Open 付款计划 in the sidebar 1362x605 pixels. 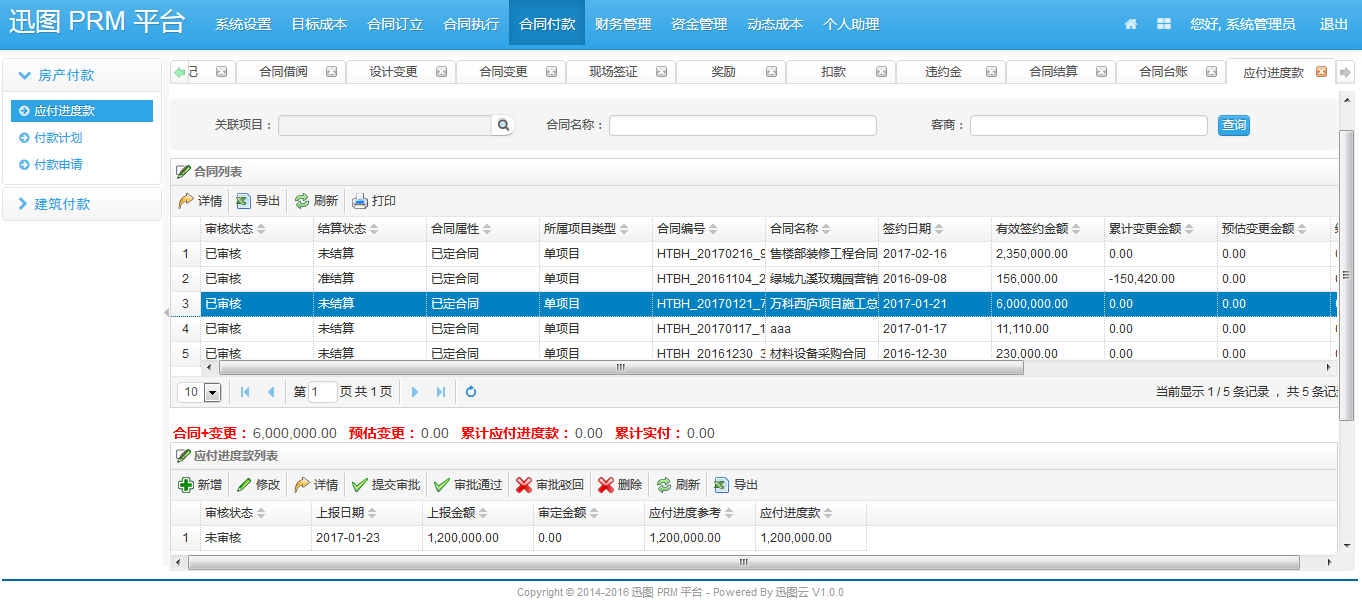(58, 138)
